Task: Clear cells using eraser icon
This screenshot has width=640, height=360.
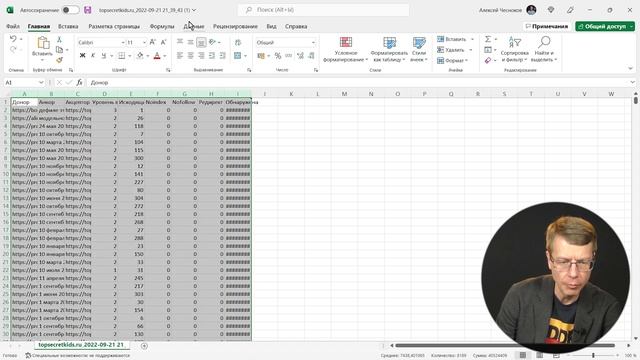Action: click(x=488, y=60)
